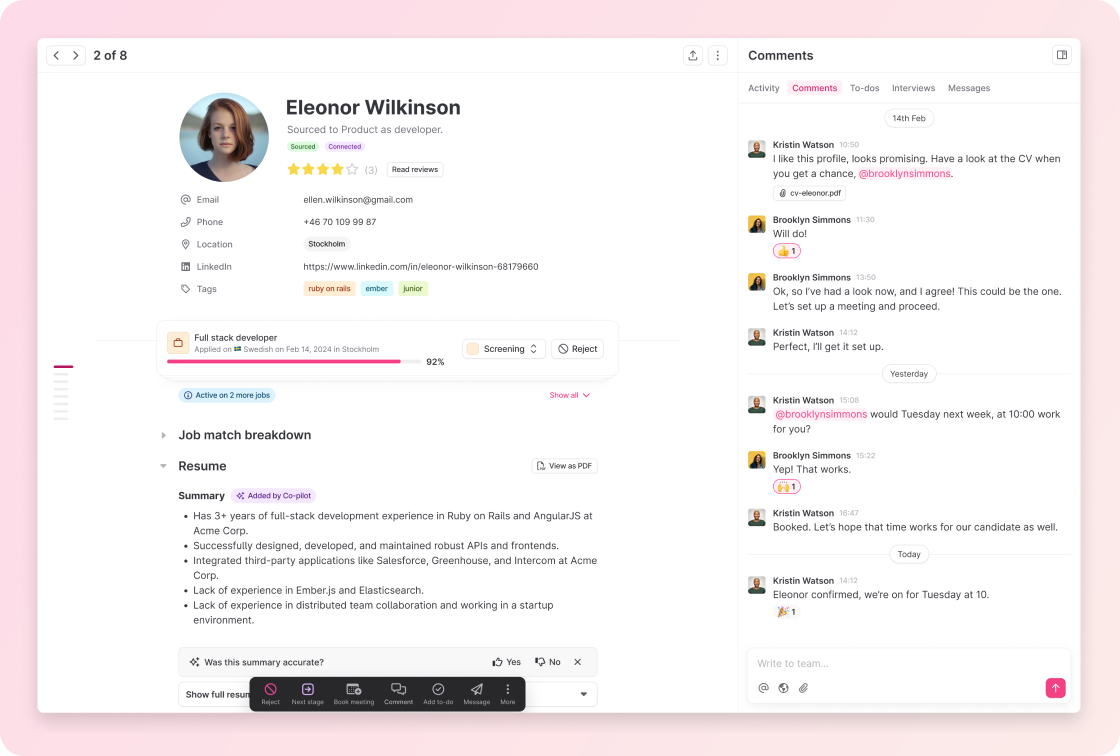
Task: Click the Read reviews button
Action: (414, 170)
